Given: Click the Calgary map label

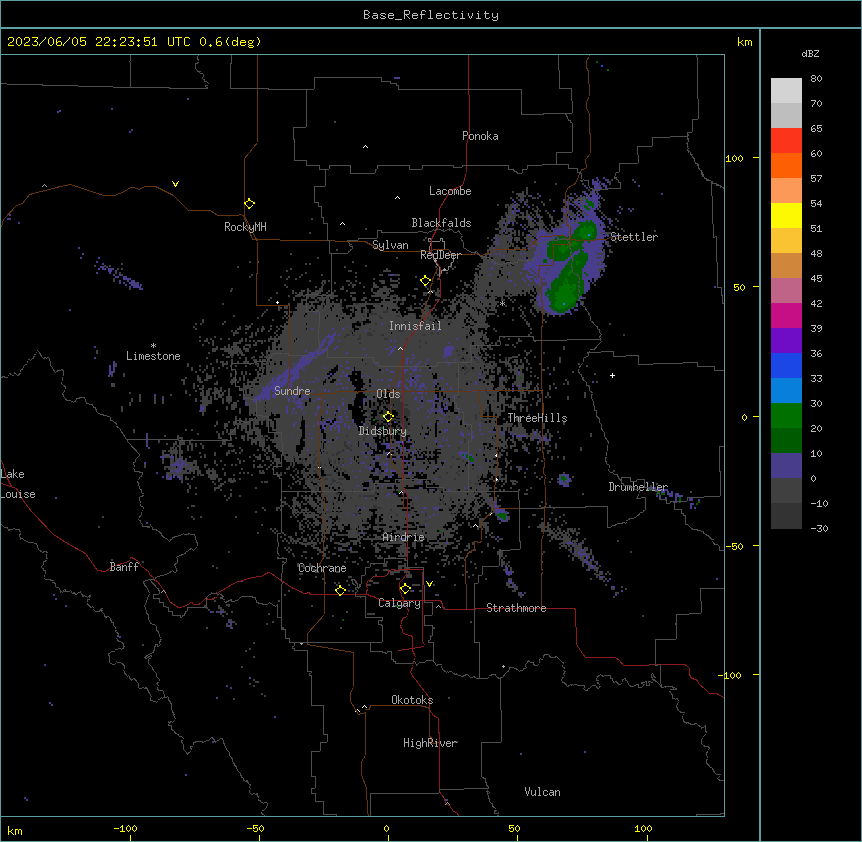Looking at the screenshot, I should coord(399,603).
